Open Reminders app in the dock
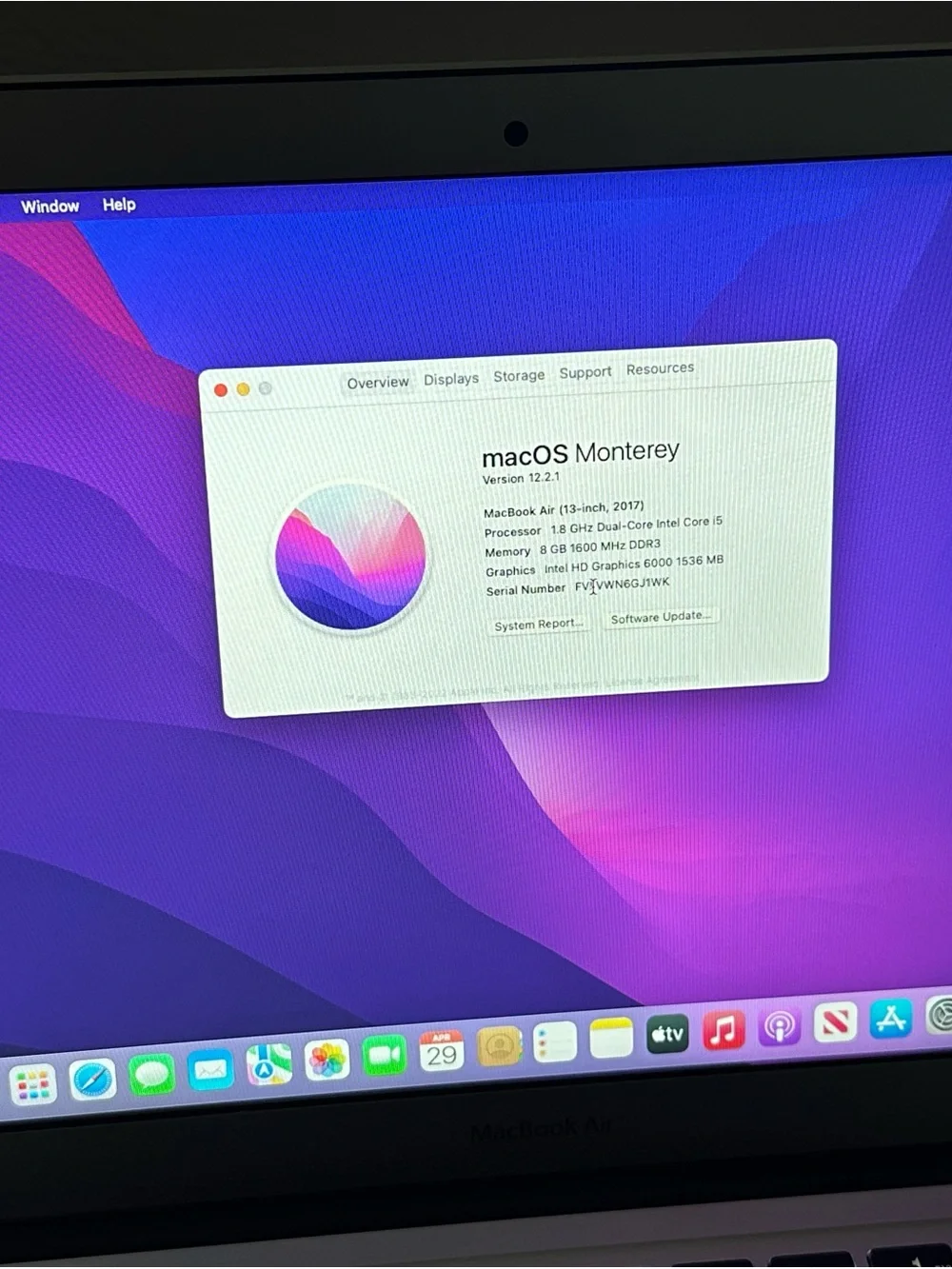The width and height of the screenshot is (952, 1269). pyautogui.click(x=555, y=1041)
